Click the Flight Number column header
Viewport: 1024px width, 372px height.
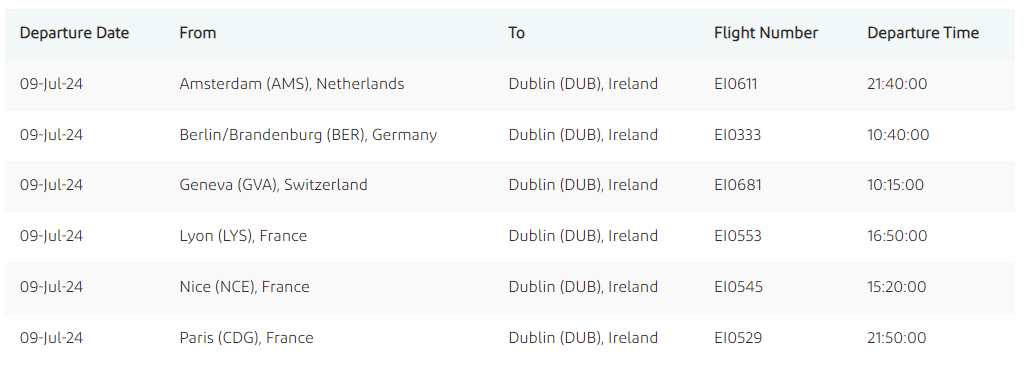click(766, 33)
